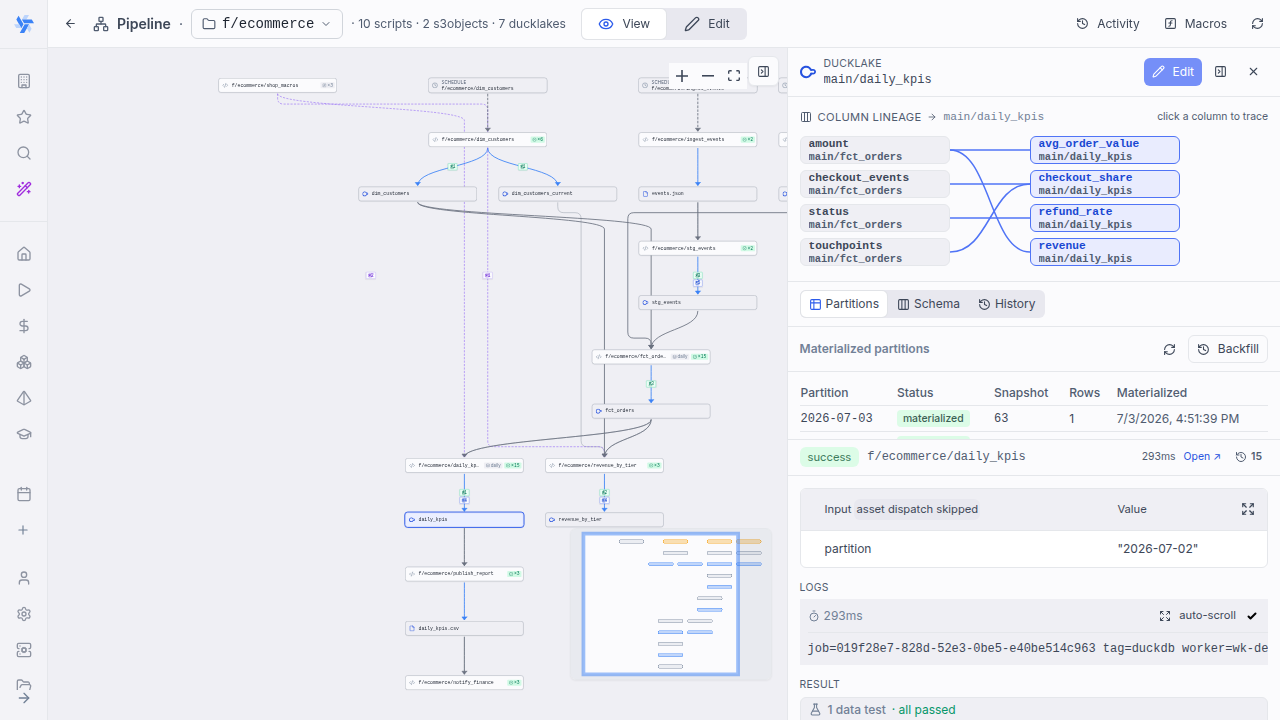
Task: Zoom in on the pipeline graph
Action: [x=682, y=76]
